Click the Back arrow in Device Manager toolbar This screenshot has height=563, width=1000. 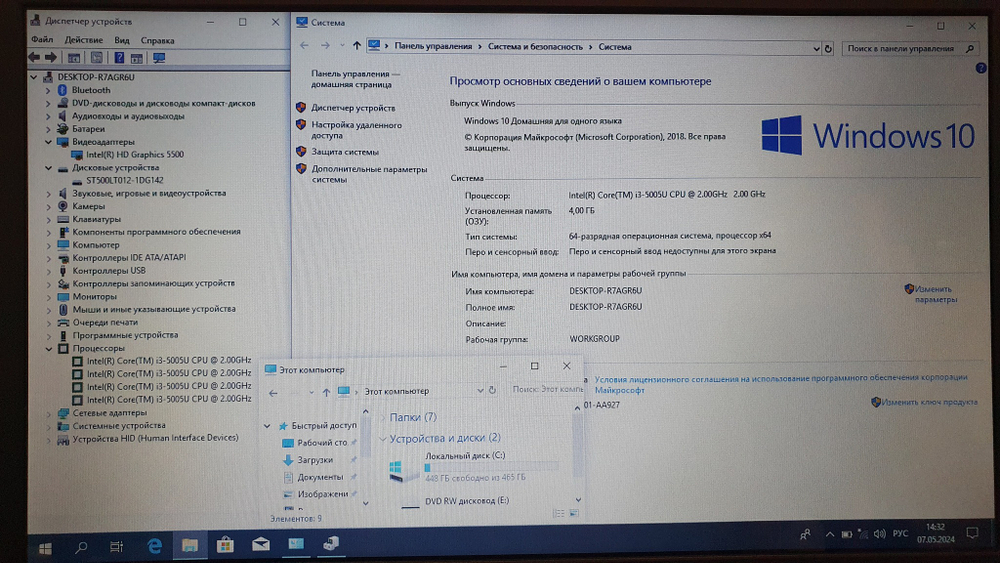point(34,57)
